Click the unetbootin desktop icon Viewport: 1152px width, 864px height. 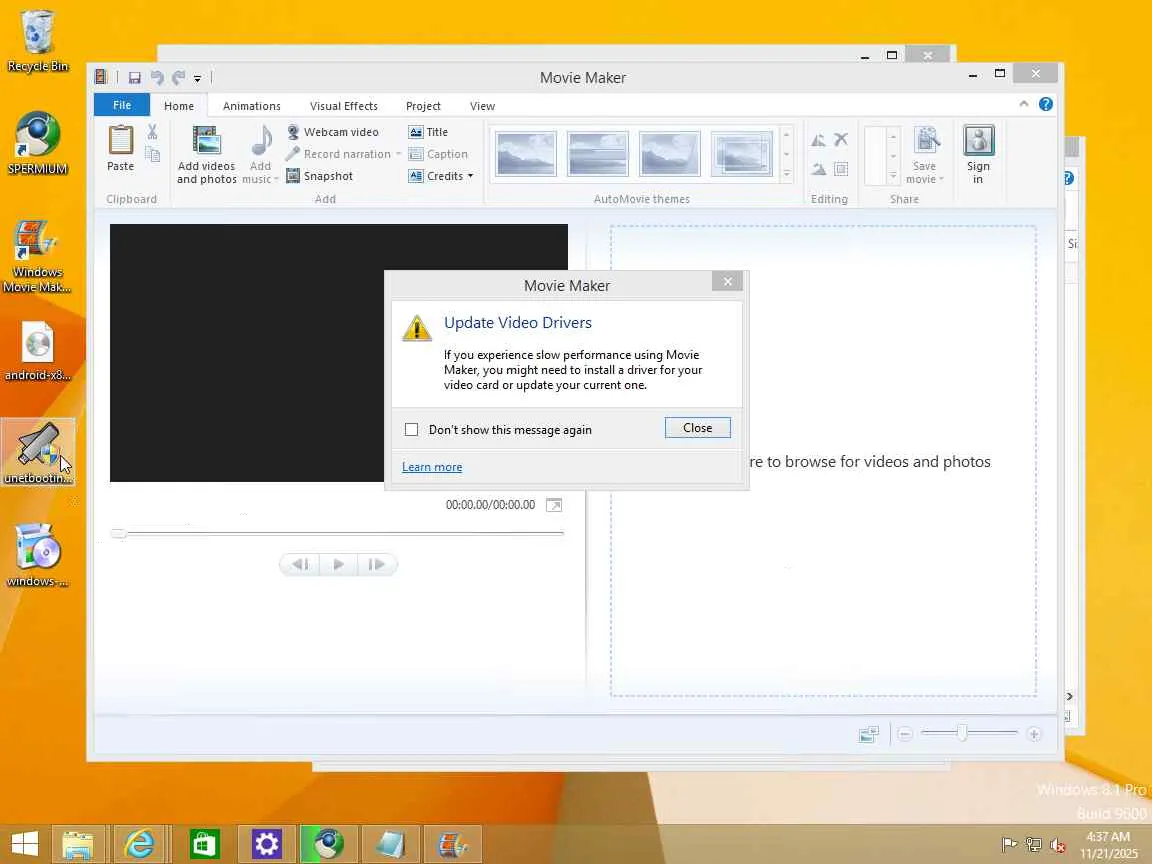[x=38, y=453]
